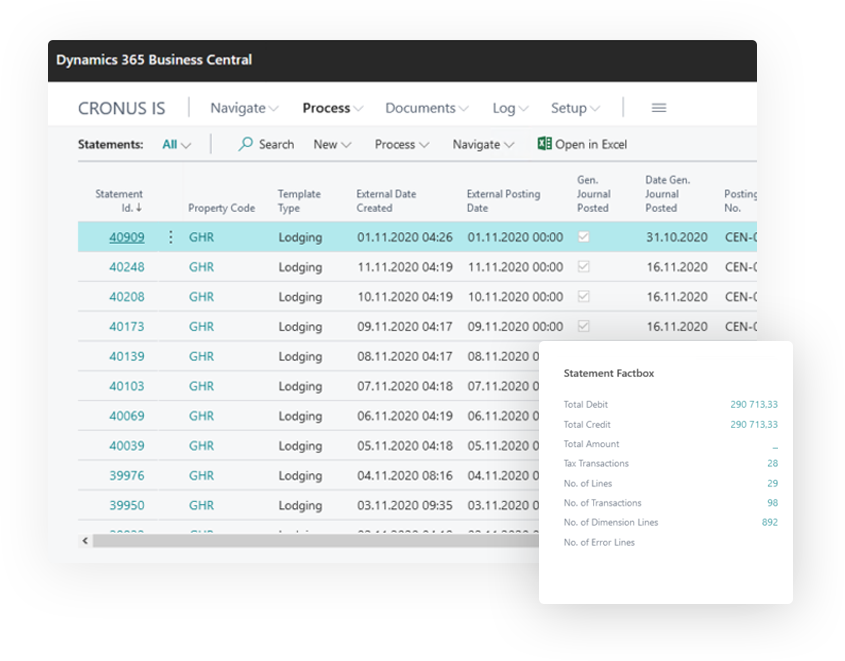Open statement 40039 link
This screenshot has height=661, width=845.
(127, 446)
